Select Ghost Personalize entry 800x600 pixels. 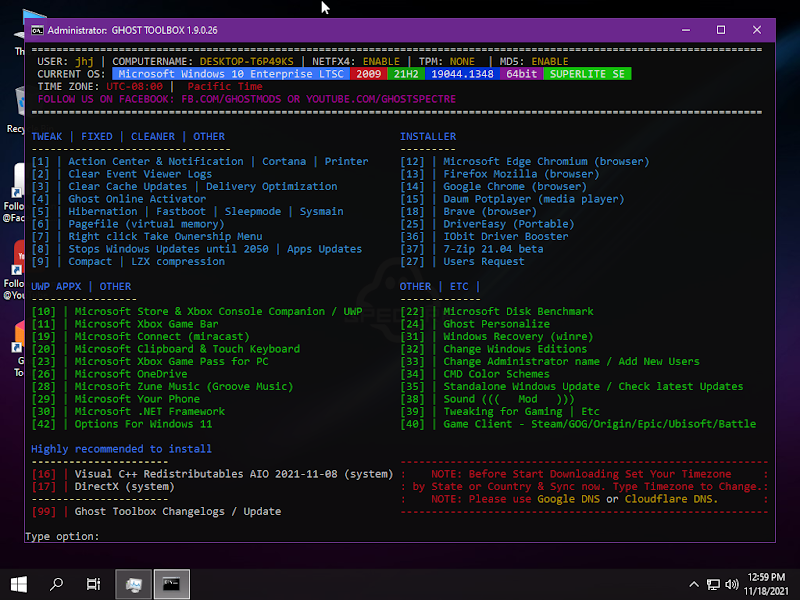[x=496, y=324]
